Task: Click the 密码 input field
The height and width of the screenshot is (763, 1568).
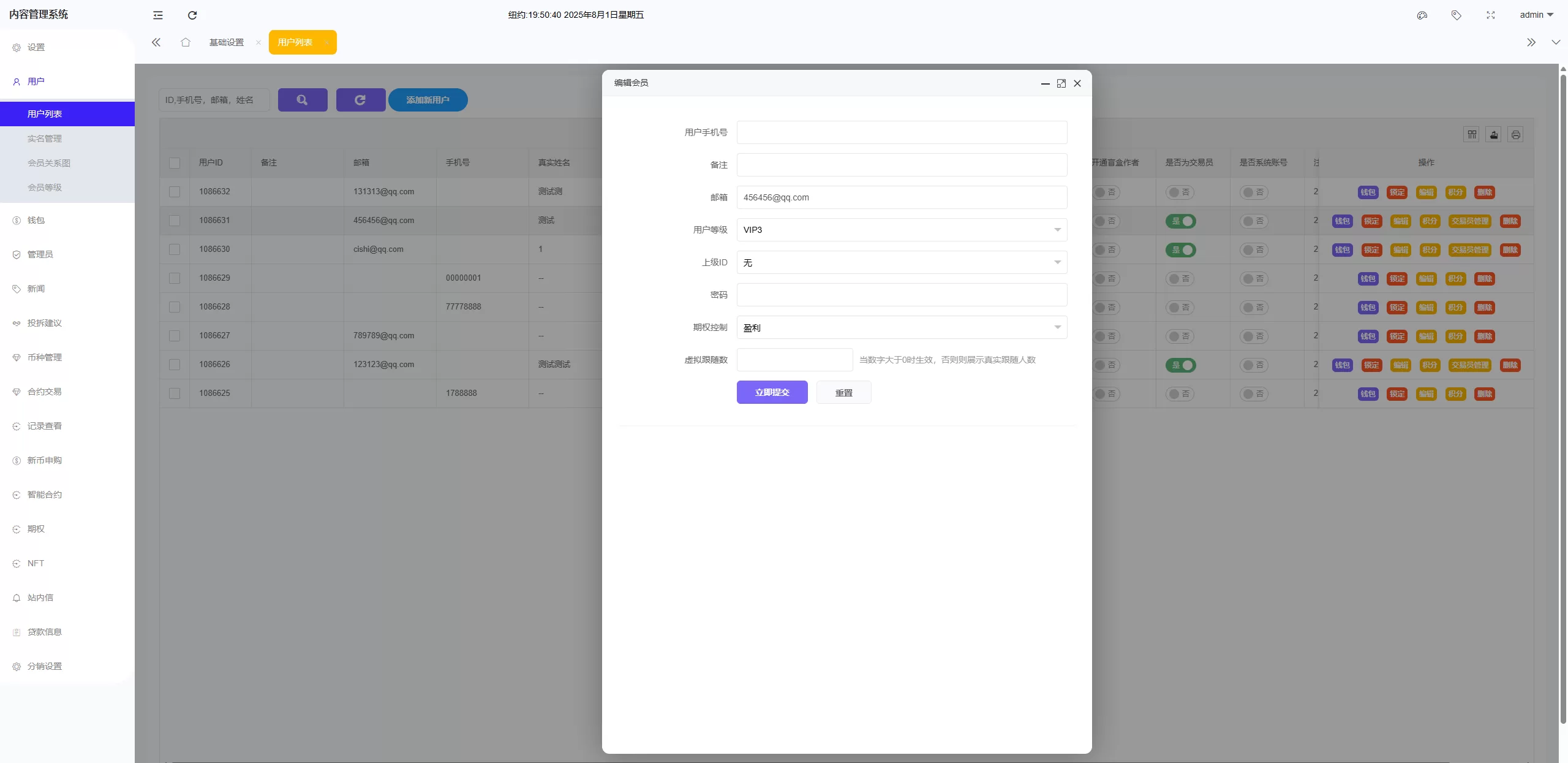Action: tap(902, 295)
